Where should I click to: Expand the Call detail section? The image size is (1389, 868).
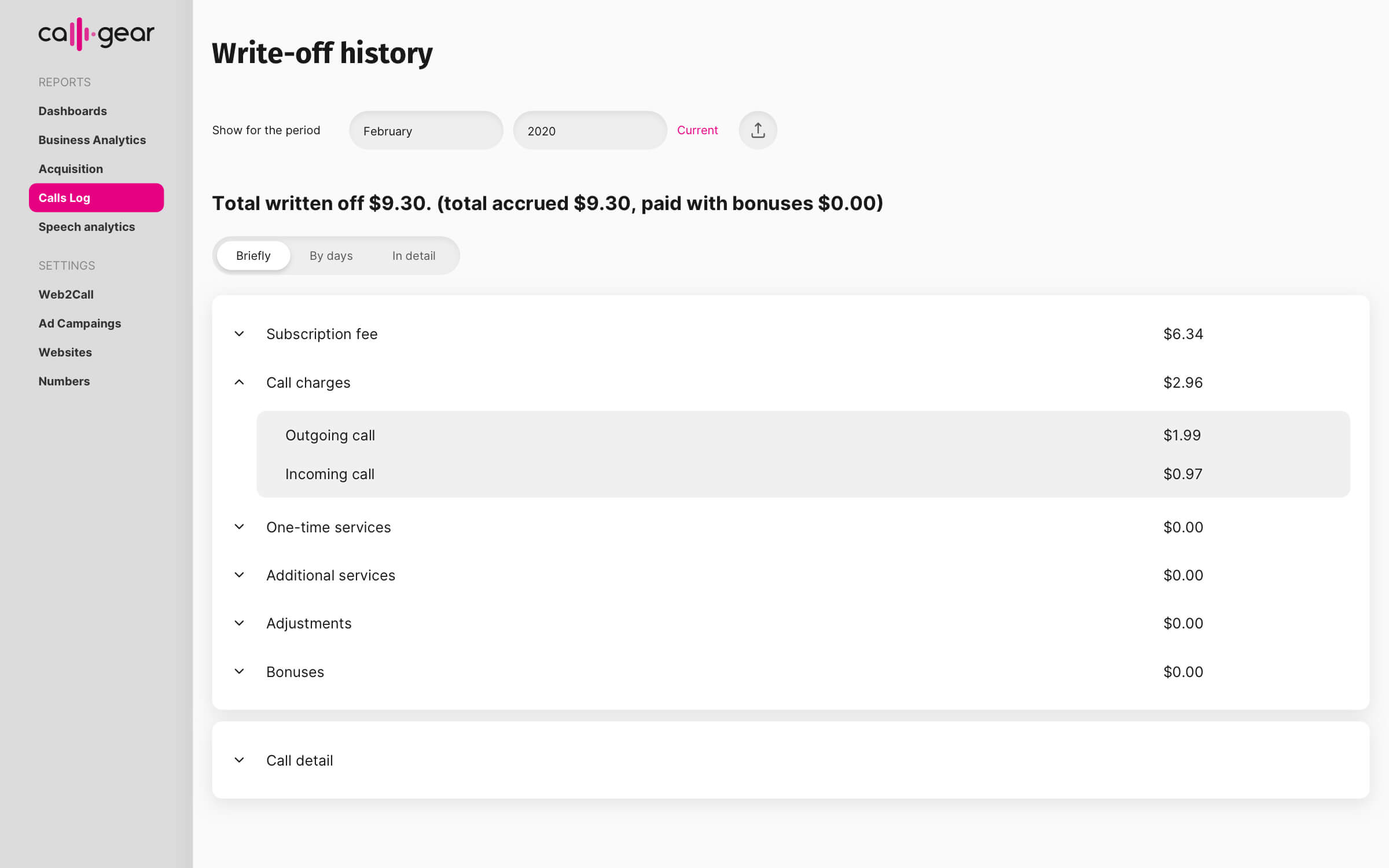click(239, 760)
